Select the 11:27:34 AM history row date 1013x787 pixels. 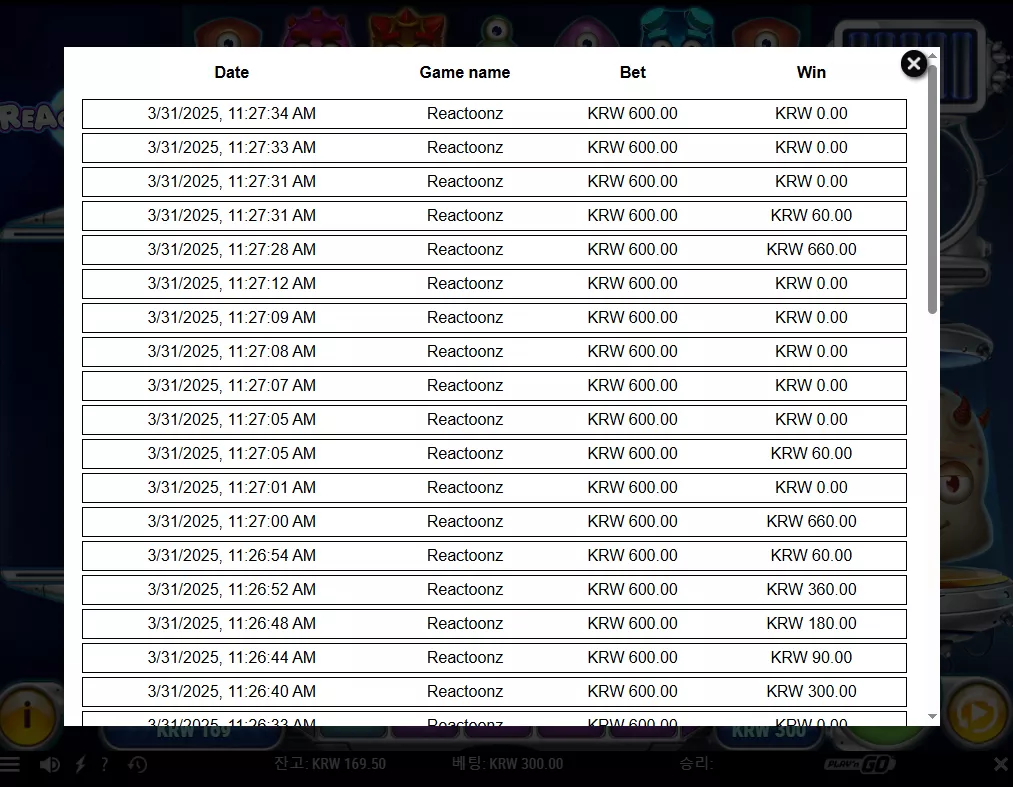click(x=231, y=114)
